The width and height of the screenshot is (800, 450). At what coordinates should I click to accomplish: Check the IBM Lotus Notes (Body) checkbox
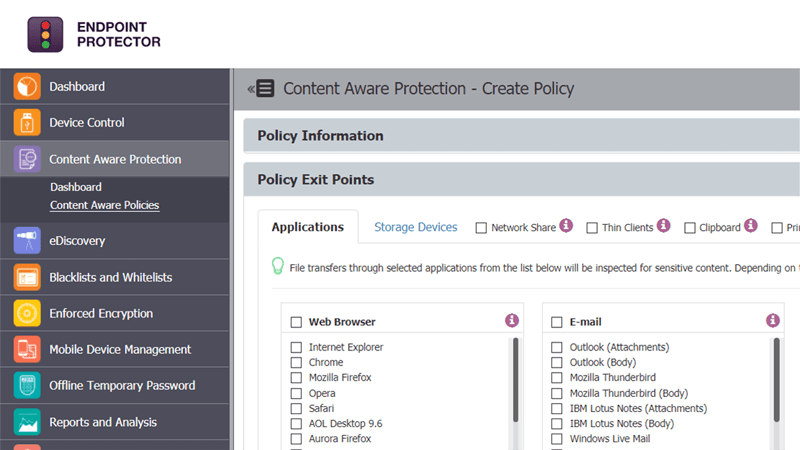click(557, 424)
